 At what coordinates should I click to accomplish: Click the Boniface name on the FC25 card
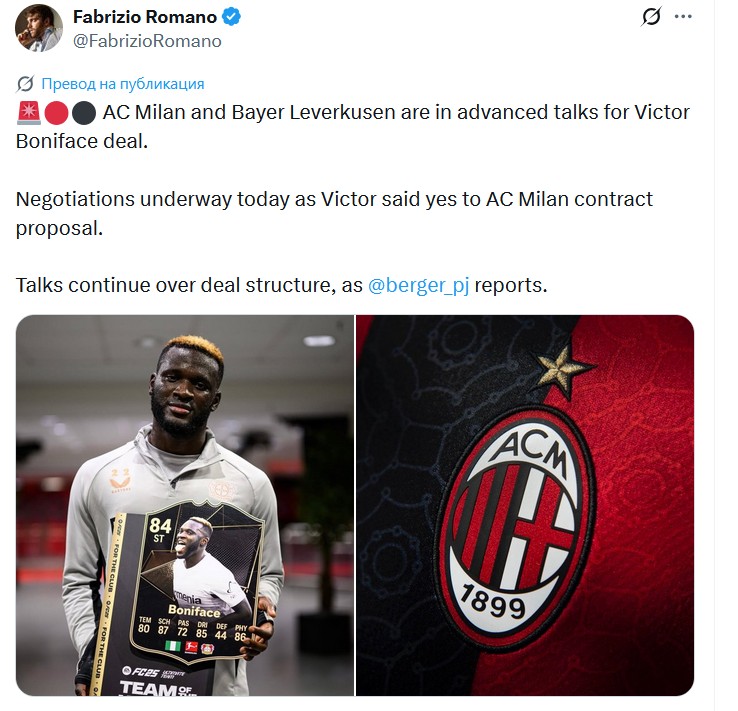194,611
